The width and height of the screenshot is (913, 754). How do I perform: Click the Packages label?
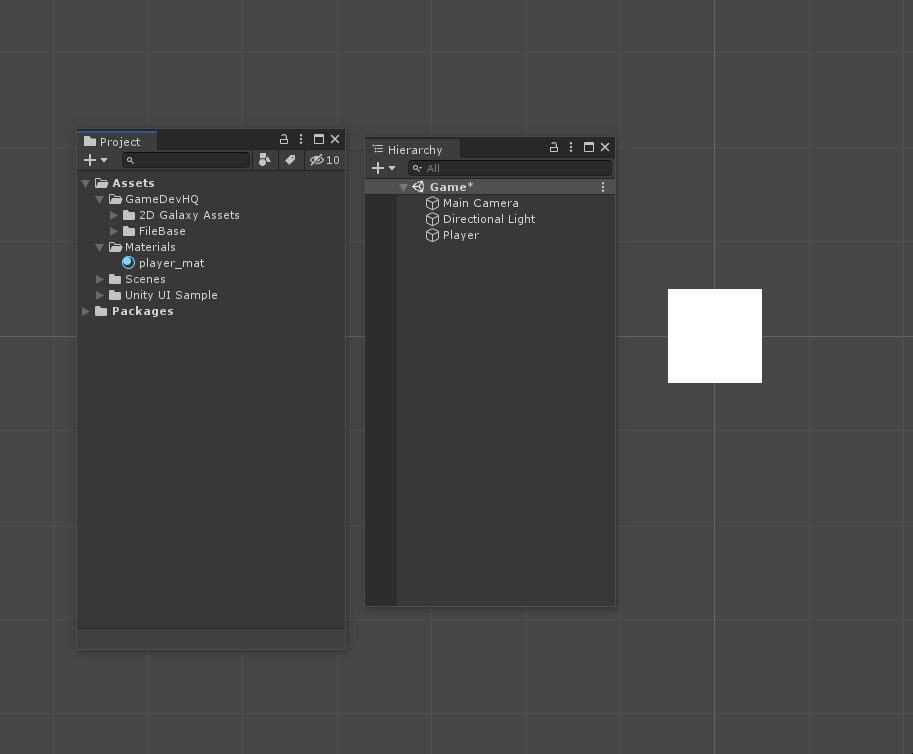tap(143, 311)
